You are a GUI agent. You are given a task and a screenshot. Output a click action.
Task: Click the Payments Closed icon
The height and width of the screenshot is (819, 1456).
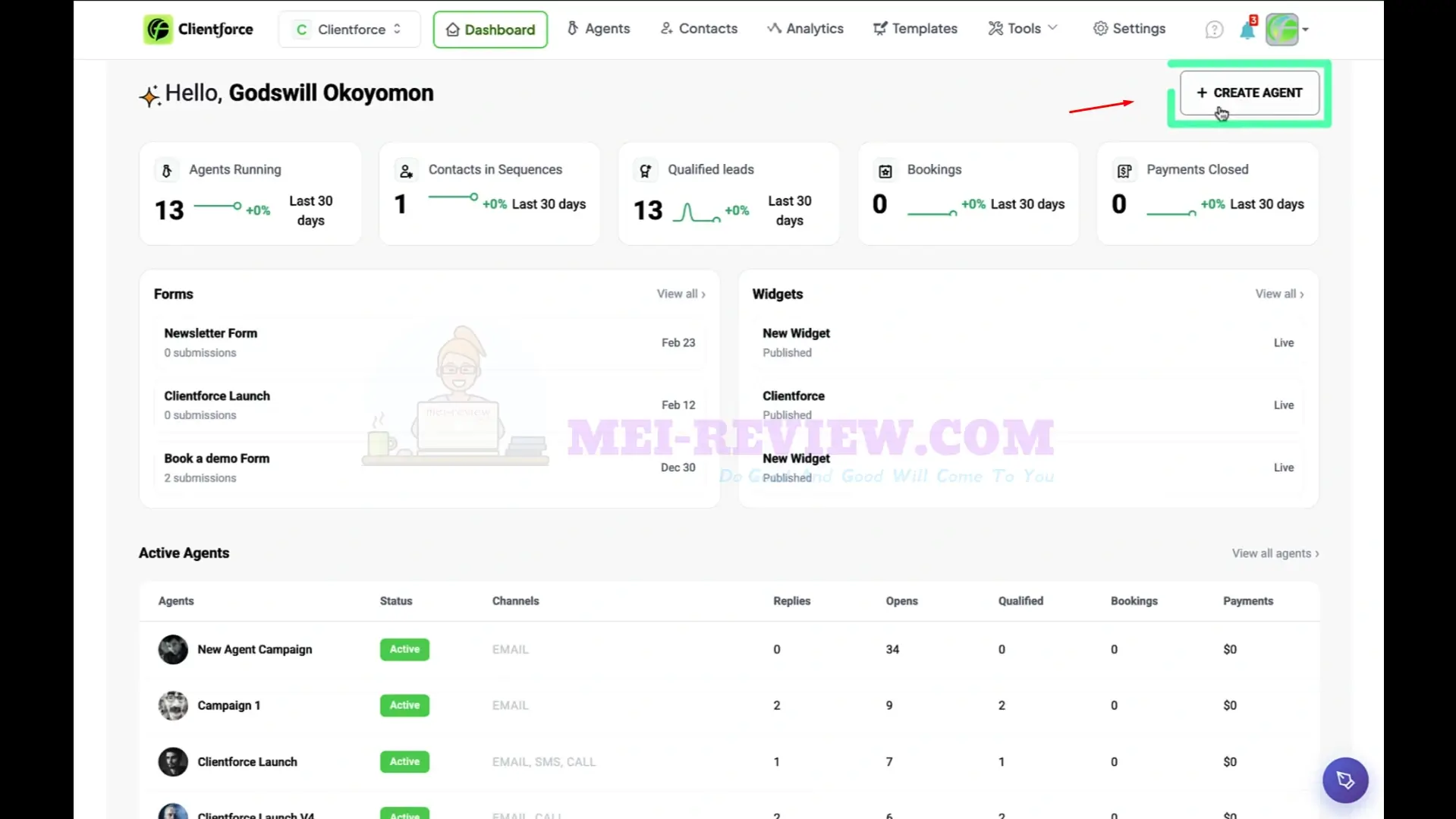coord(1124,171)
